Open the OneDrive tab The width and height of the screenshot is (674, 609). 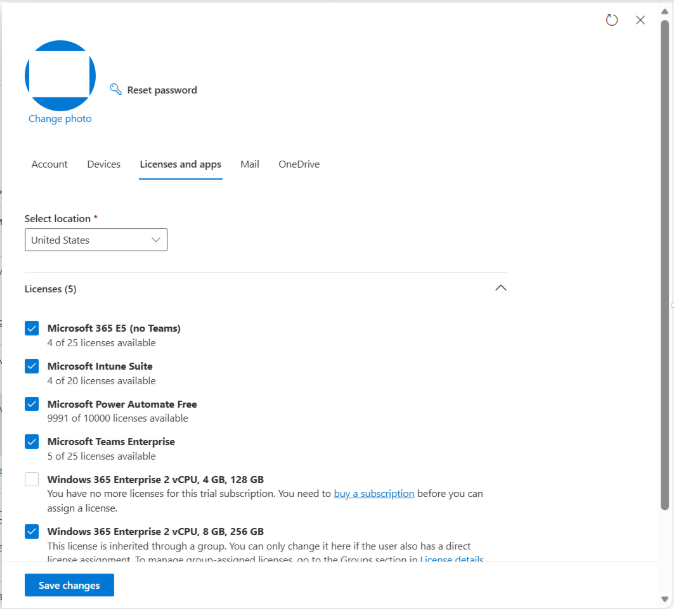[299, 164]
